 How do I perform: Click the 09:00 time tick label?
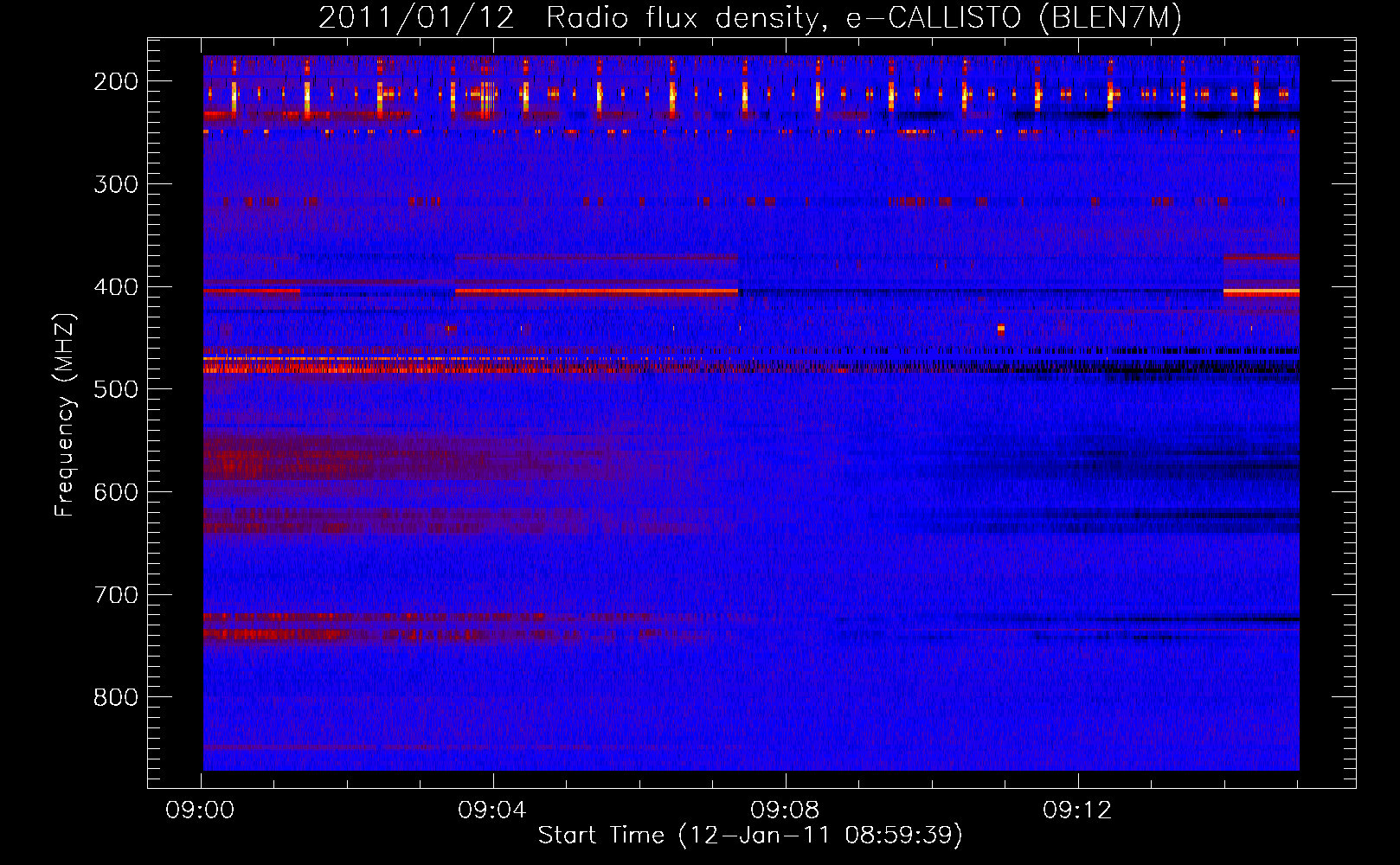pyautogui.click(x=201, y=811)
